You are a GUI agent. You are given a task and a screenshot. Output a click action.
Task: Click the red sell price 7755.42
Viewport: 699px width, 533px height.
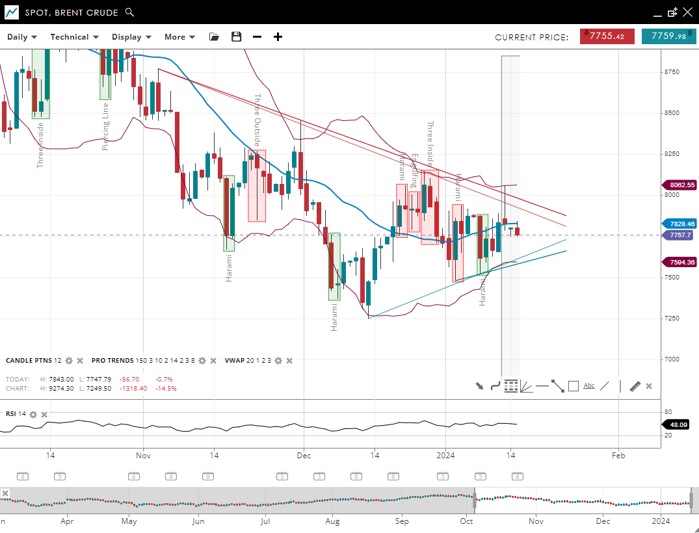606,37
